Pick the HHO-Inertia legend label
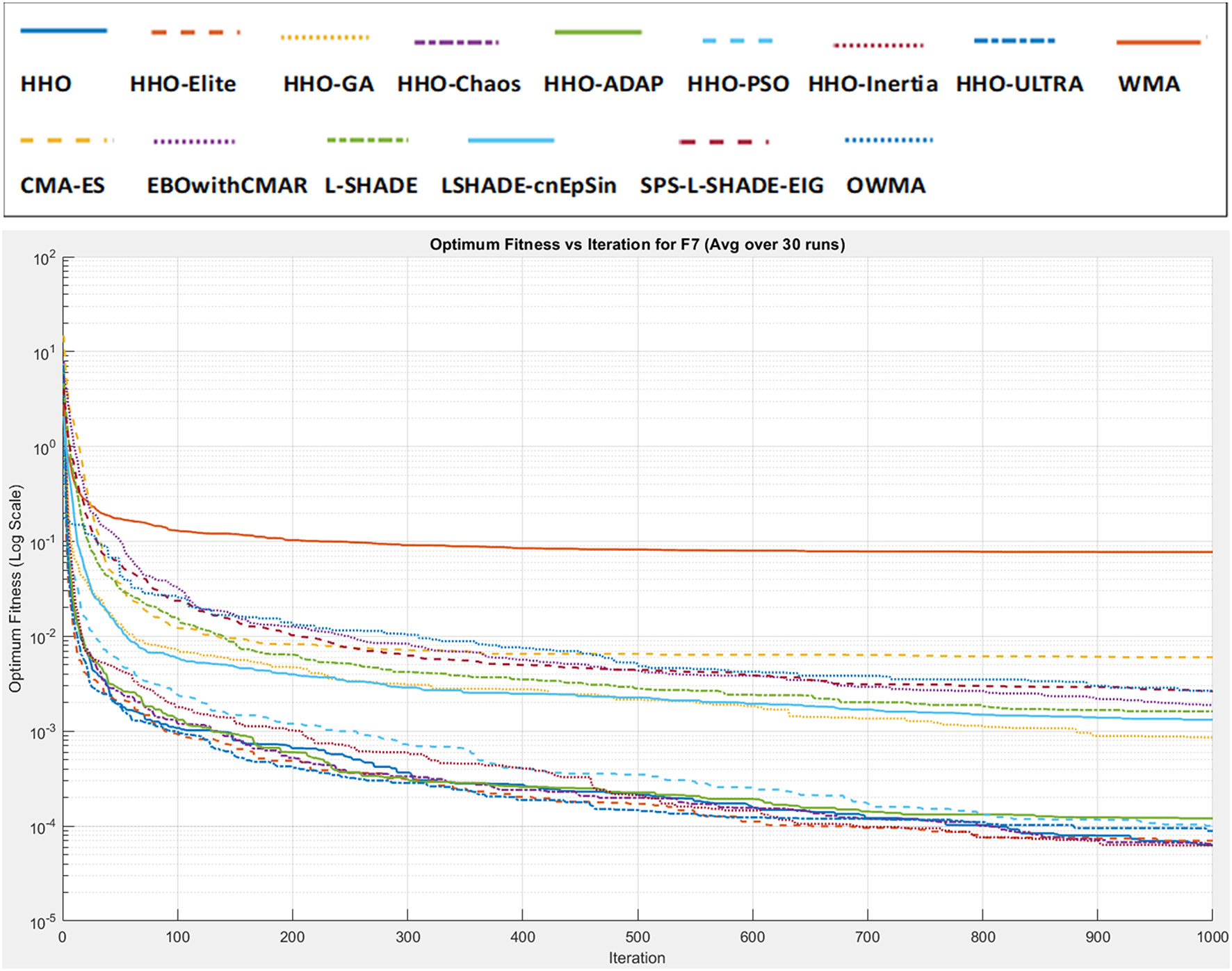Viewport: 1232px width, 971px height. (873, 84)
